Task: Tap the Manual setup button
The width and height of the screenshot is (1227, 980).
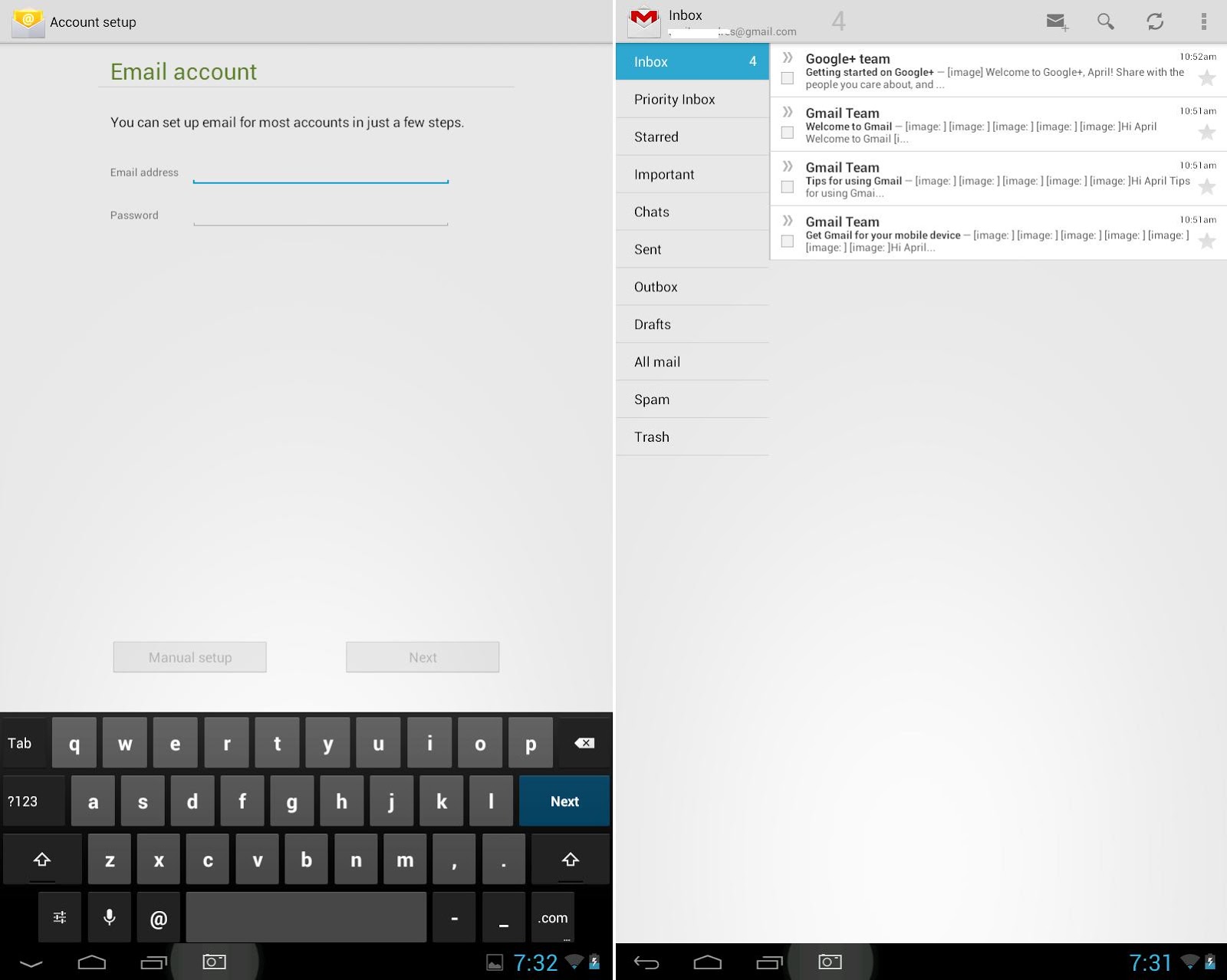Action: click(189, 657)
